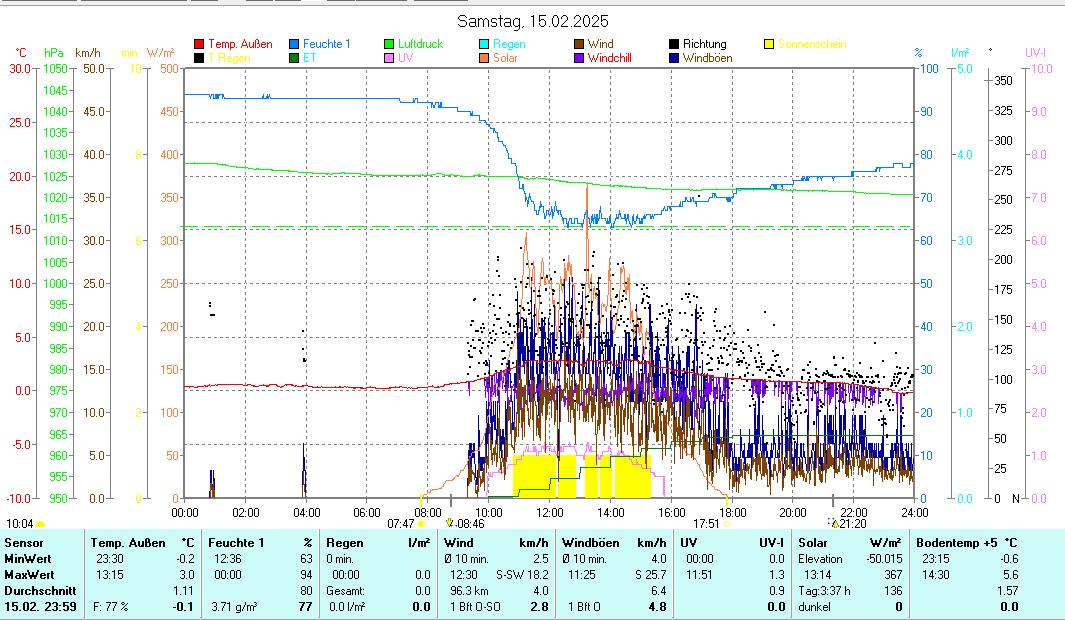Click the cyan Regen legend swatch
Image resolution: width=1065 pixels, height=620 pixels.
click(x=485, y=44)
